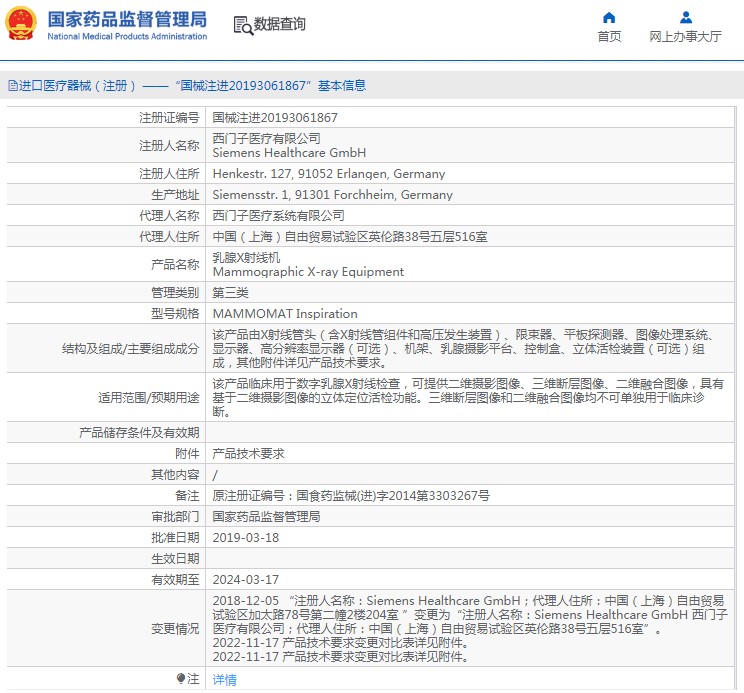
Task: Click the national emblem logo
Action: [x=21, y=24]
